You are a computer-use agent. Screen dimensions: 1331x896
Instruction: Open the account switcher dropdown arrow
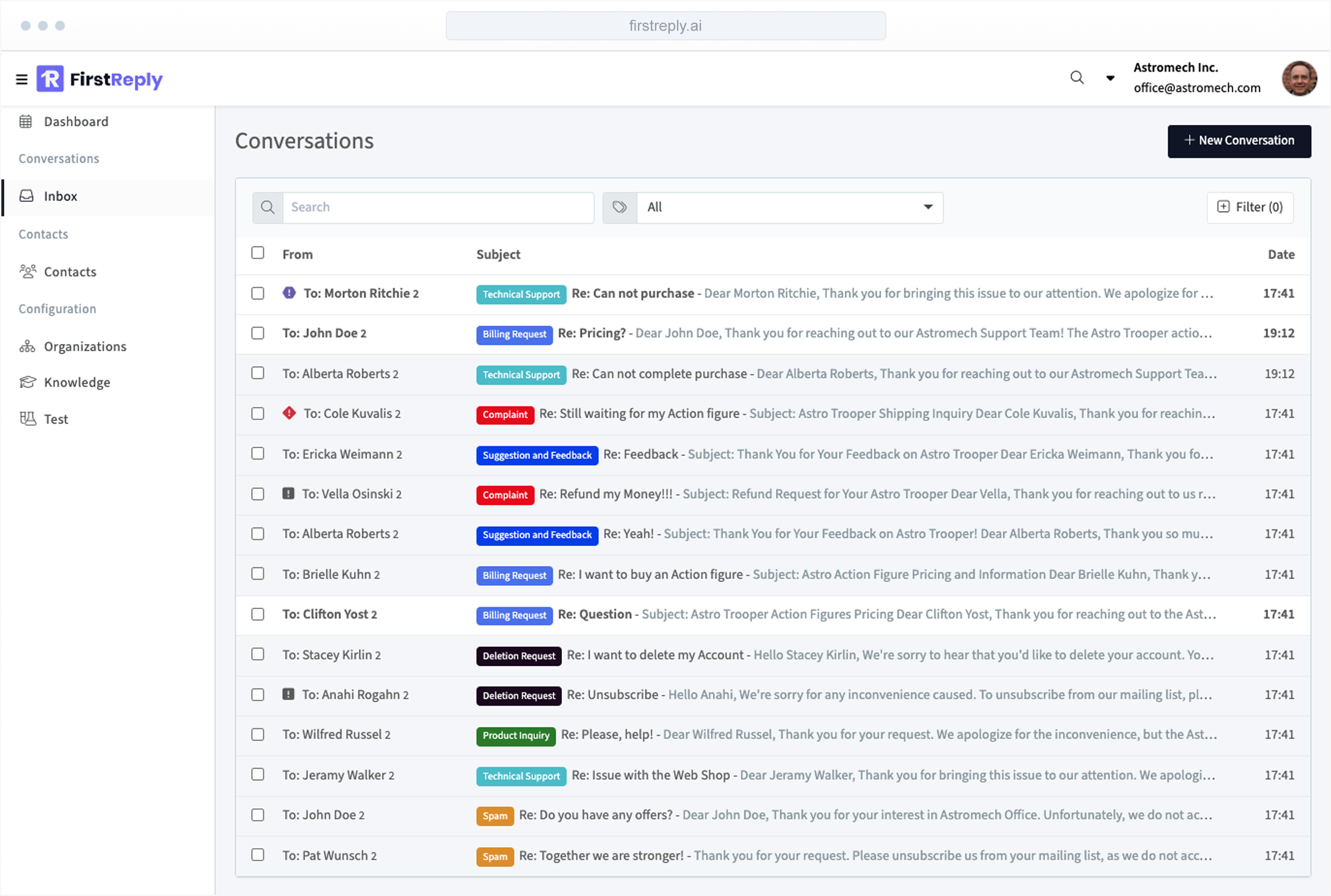(x=1110, y=78)
